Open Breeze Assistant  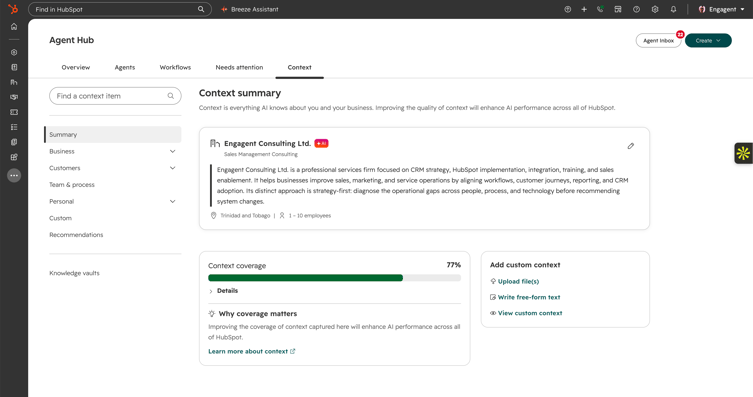(x=250, y=9)
